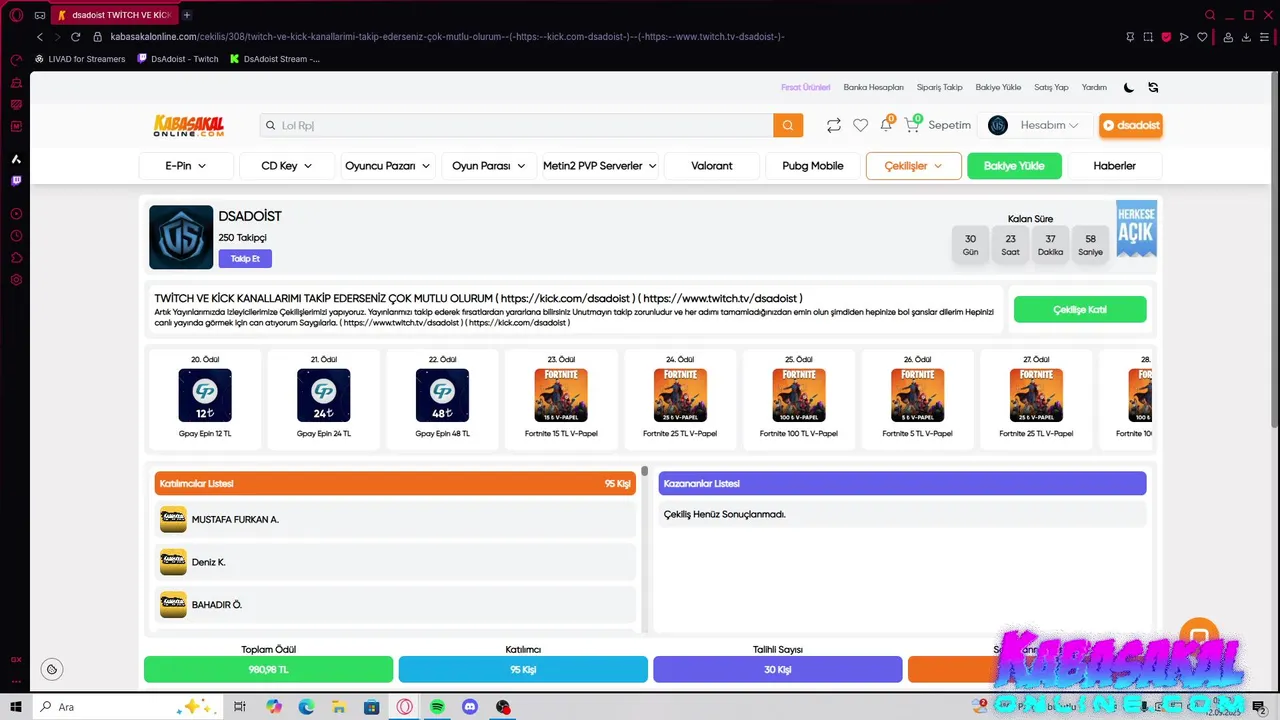Reload the page with browser refresh icon
1280x720 pixels.
pos(75,37)
